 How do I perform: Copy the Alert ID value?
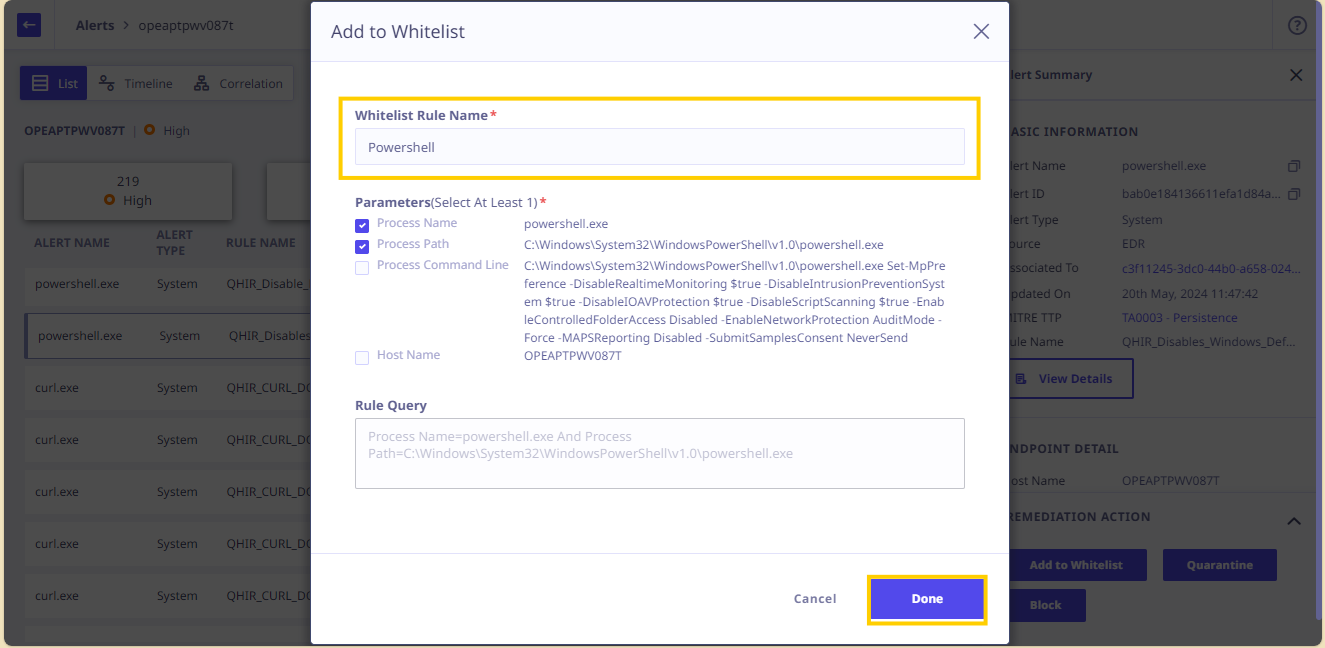[1294, 193]
